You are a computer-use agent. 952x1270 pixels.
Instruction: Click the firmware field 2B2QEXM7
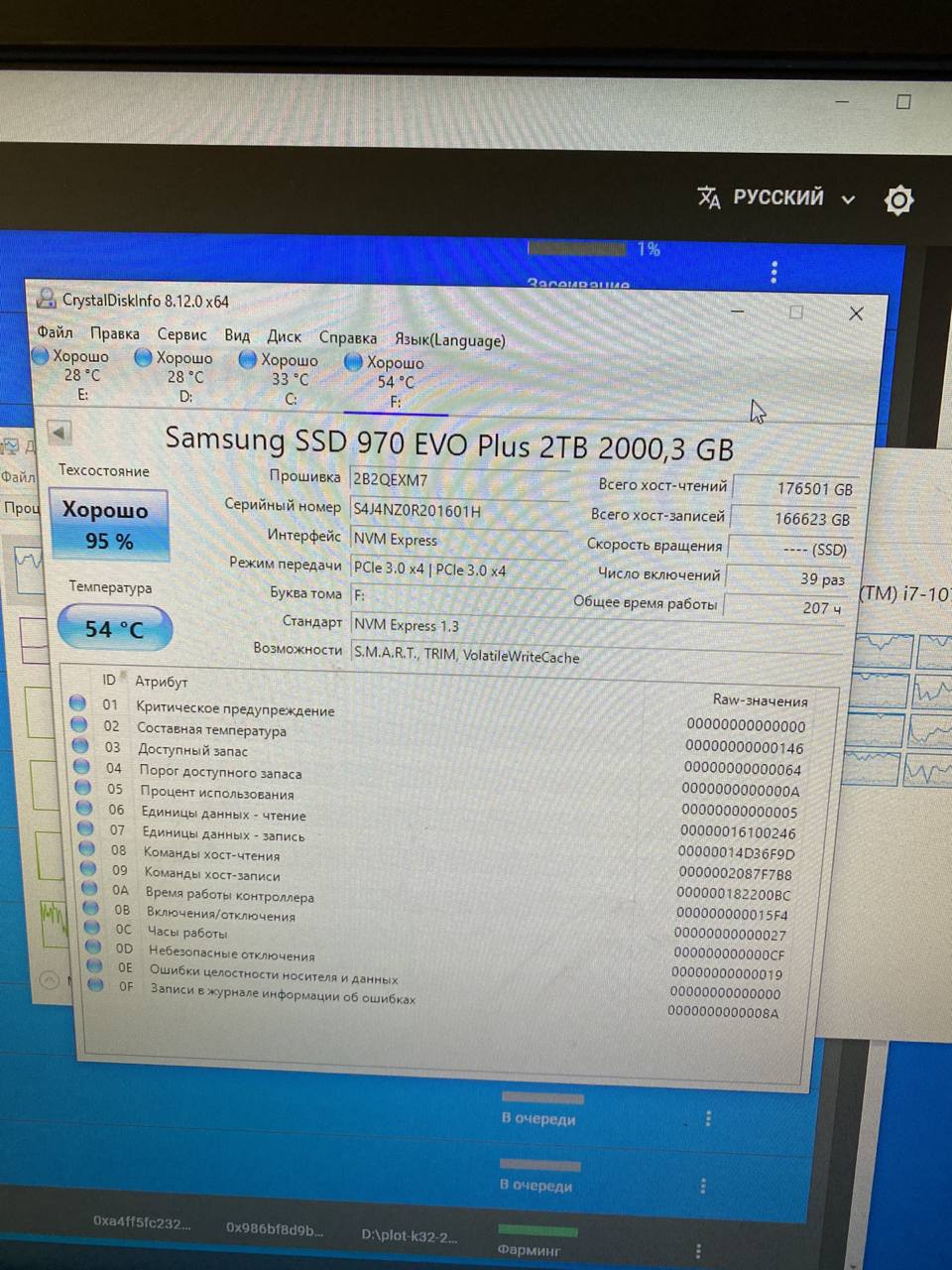pyautogui.click(x=458, y=481)
